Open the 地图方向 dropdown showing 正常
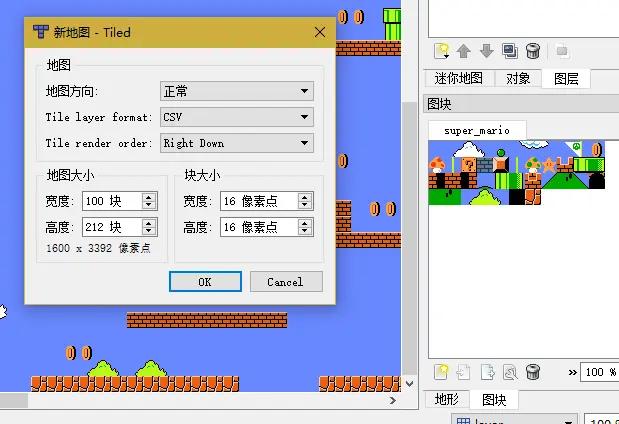This screenshot has width=619, height=424. 237,91
